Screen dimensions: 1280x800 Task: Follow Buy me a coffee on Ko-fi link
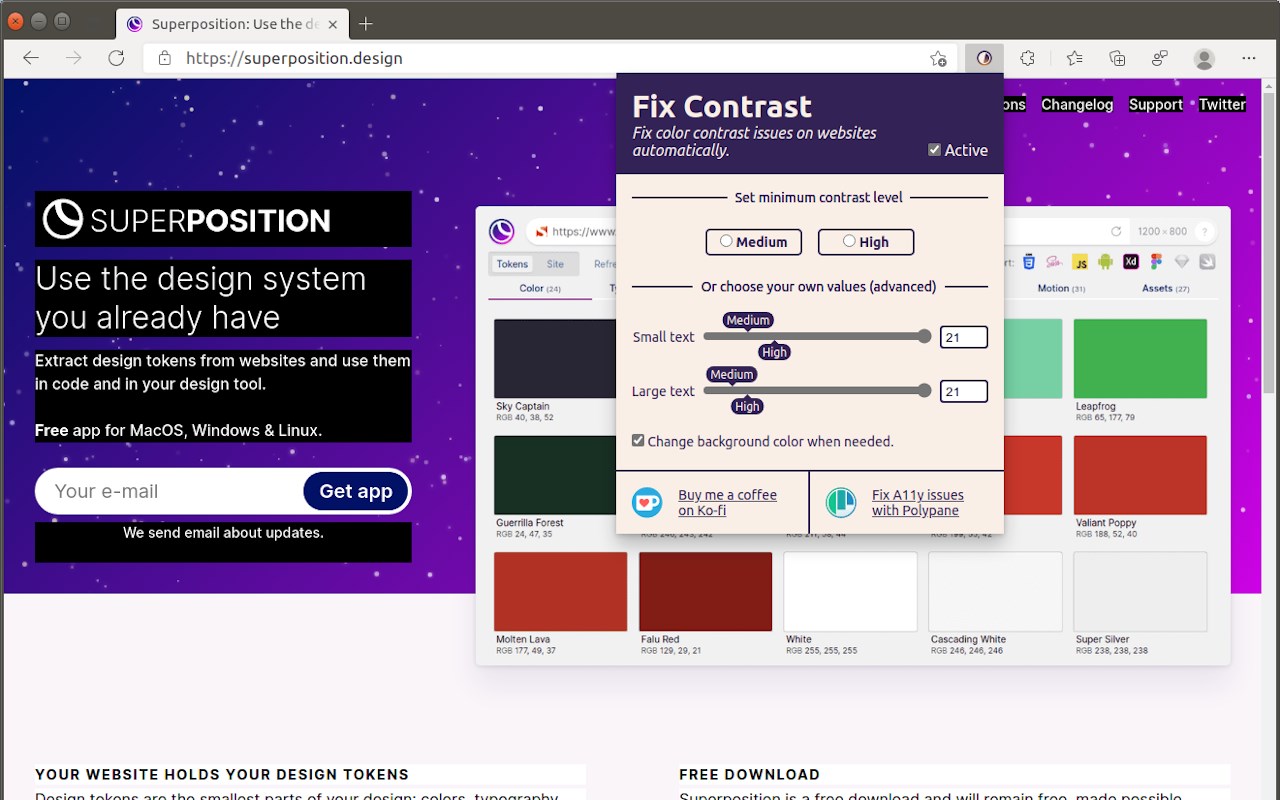click(x=727, y=502)
